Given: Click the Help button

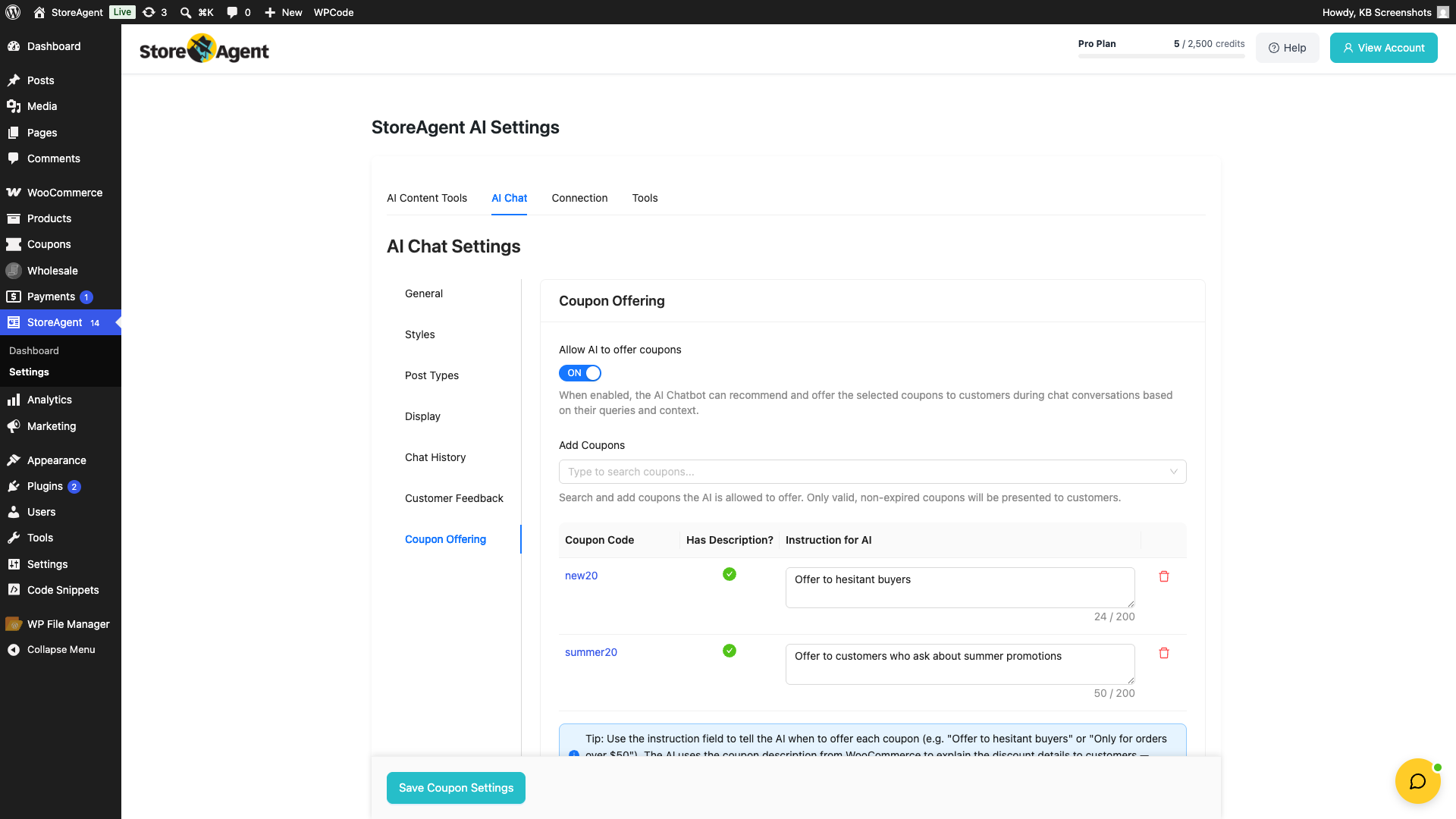Looking at the screenshot, I should pyautogui.click(x=1287, y=48).
